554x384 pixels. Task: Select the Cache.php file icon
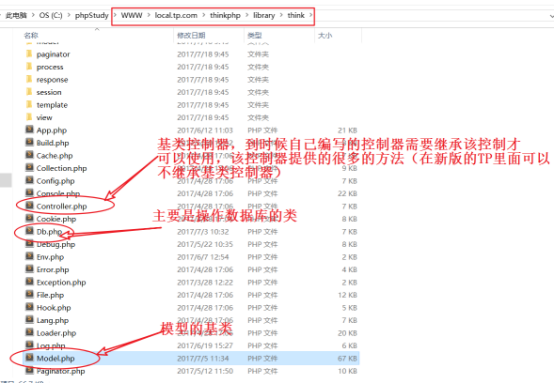pyautogui.click(x=30, y=155)
